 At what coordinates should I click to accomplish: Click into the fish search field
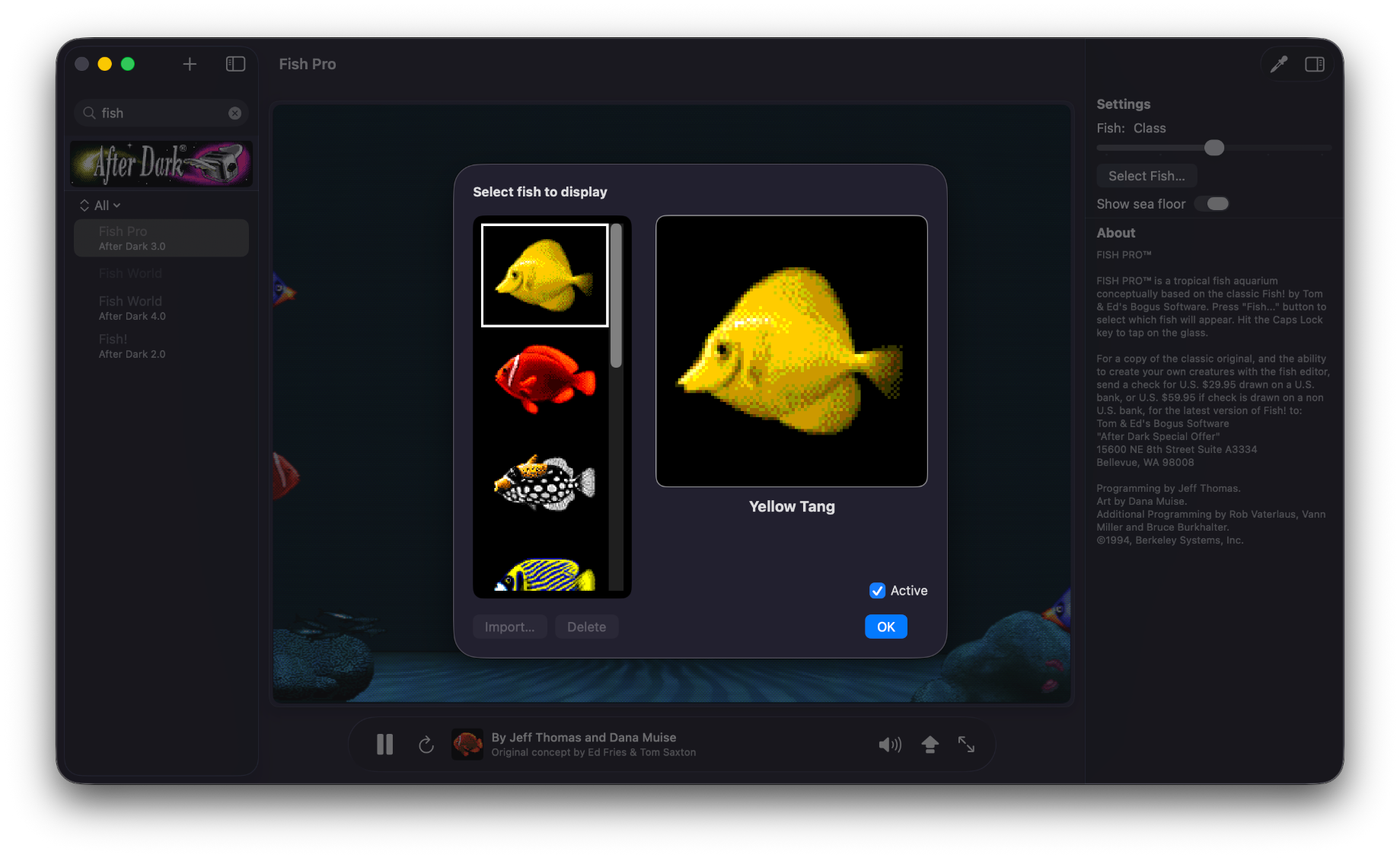coord(161,113)
